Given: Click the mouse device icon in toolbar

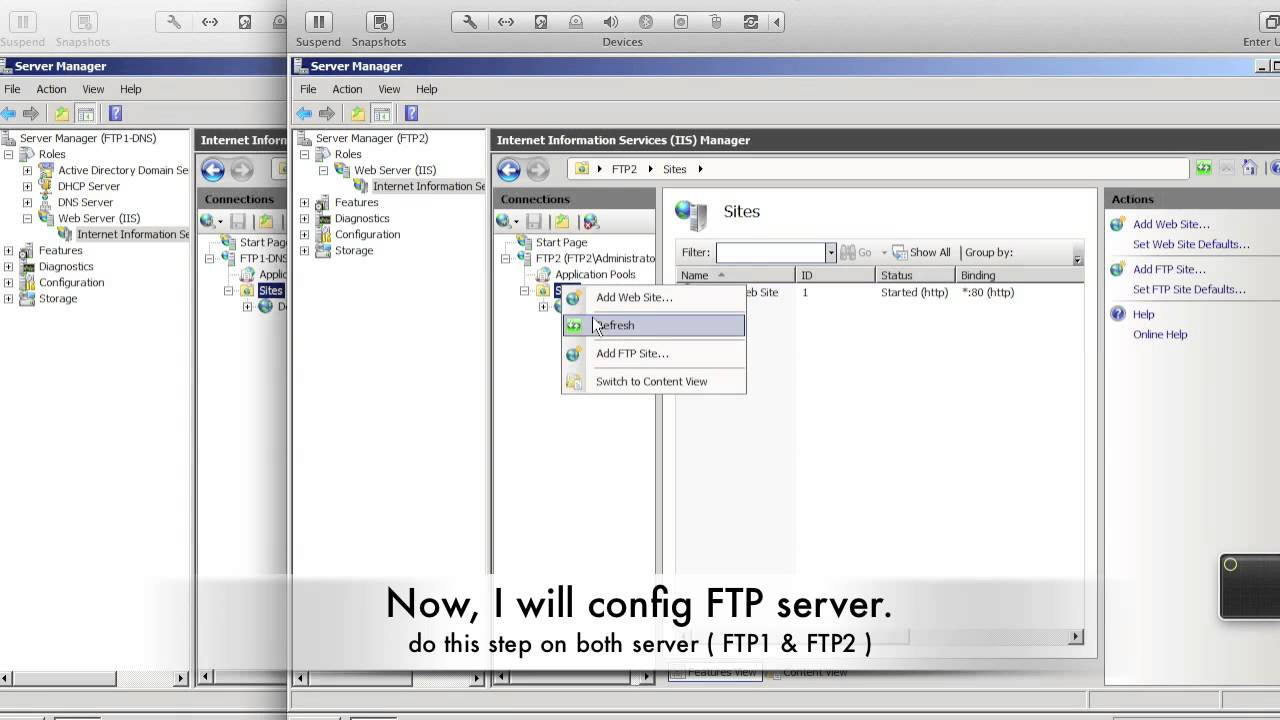Looking at the screenshot, I should (x=715, y=22).
